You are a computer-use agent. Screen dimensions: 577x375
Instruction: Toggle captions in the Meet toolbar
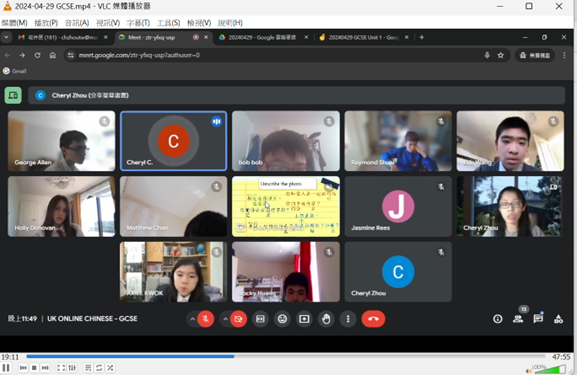pos(260,319)
